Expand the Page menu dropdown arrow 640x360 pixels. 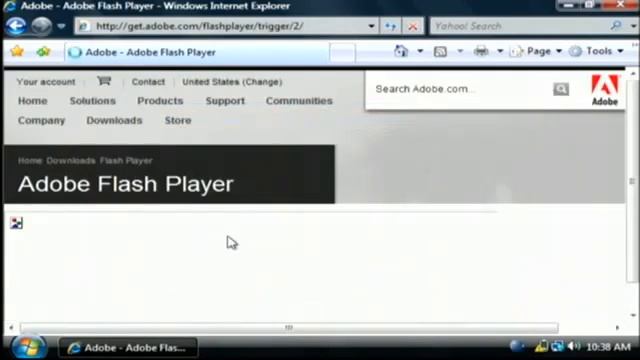pos(559,51)
